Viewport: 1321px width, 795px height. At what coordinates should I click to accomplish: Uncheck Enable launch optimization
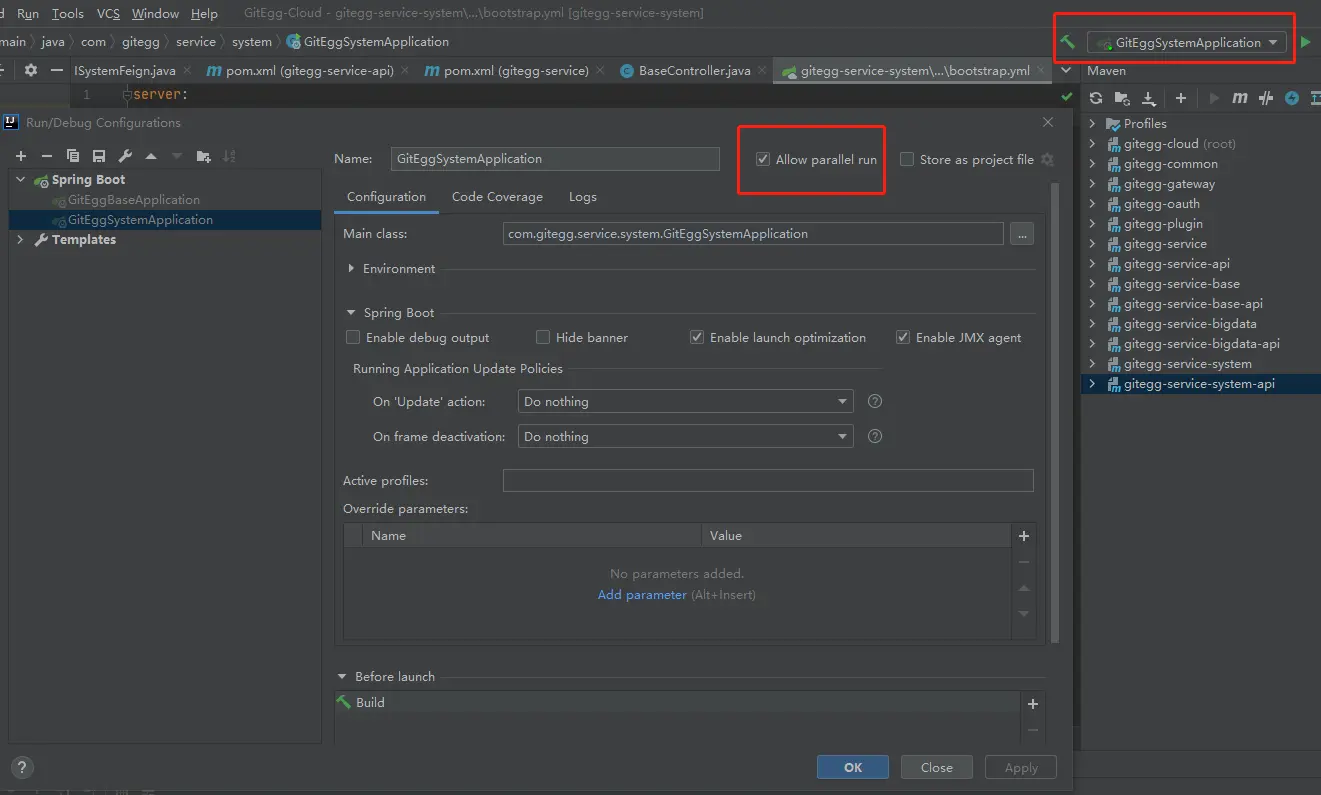tap(697, 337)
